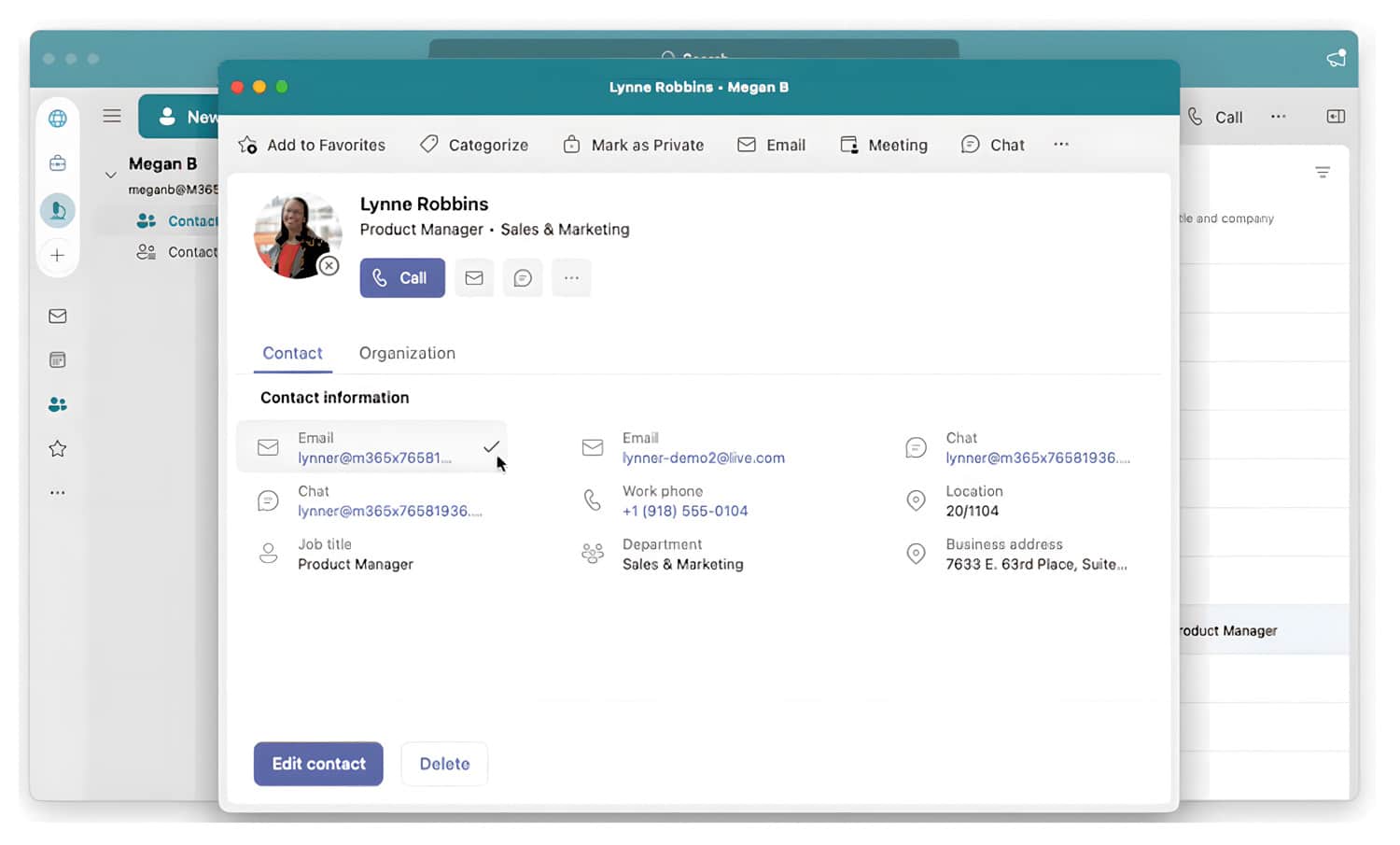Open more options ellipsis under contact name
This screenshot has width=1400, height=845.
571,278
